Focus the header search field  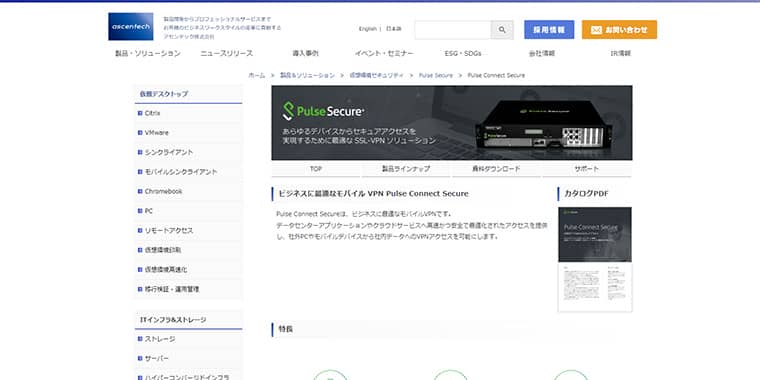click(x=453, y=30)
